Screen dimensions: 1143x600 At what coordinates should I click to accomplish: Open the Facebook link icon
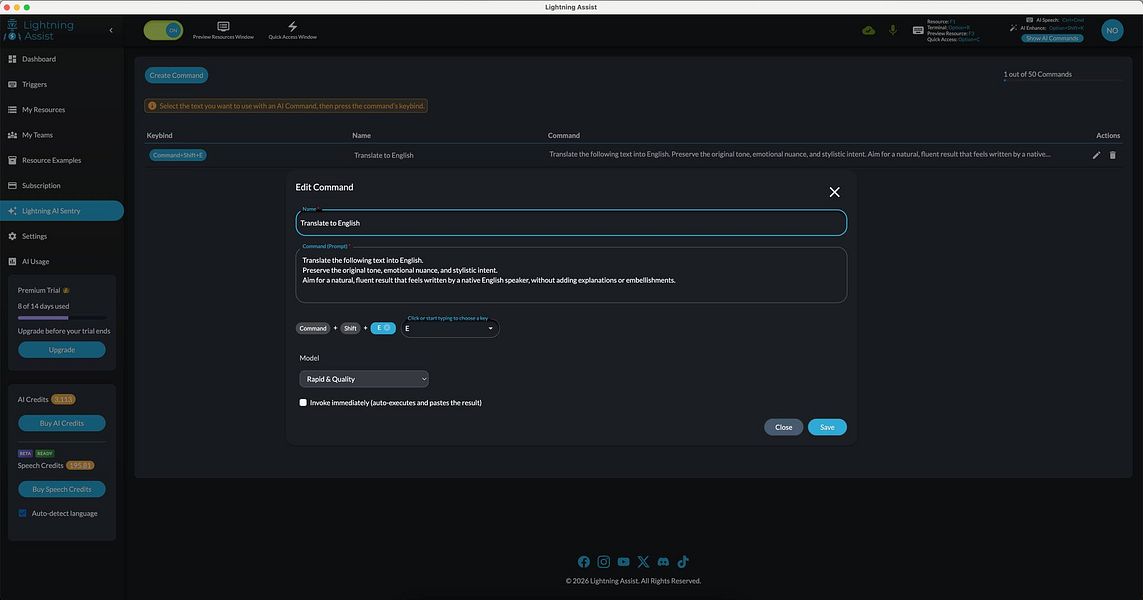584,561
